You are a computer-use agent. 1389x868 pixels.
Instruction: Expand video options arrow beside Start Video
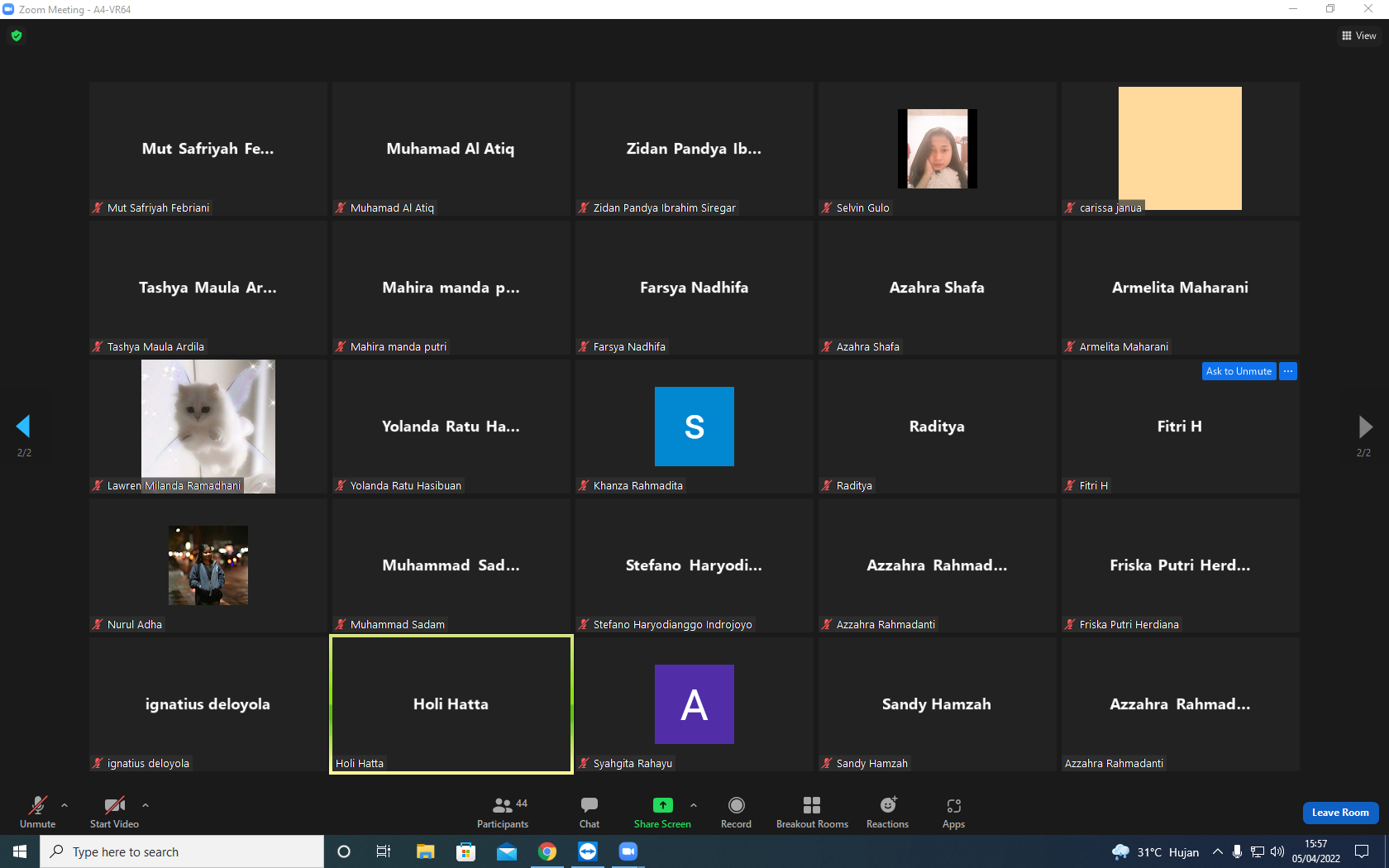(x=146, y=804)
